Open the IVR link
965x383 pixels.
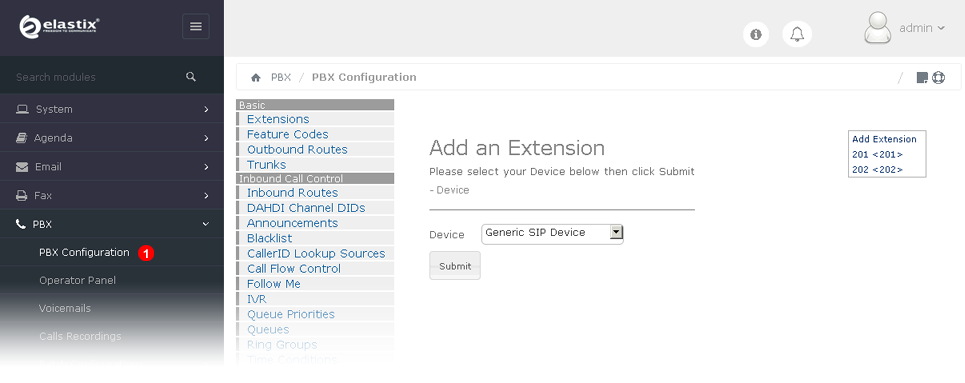pyautogui.click(x=257, y=299)
